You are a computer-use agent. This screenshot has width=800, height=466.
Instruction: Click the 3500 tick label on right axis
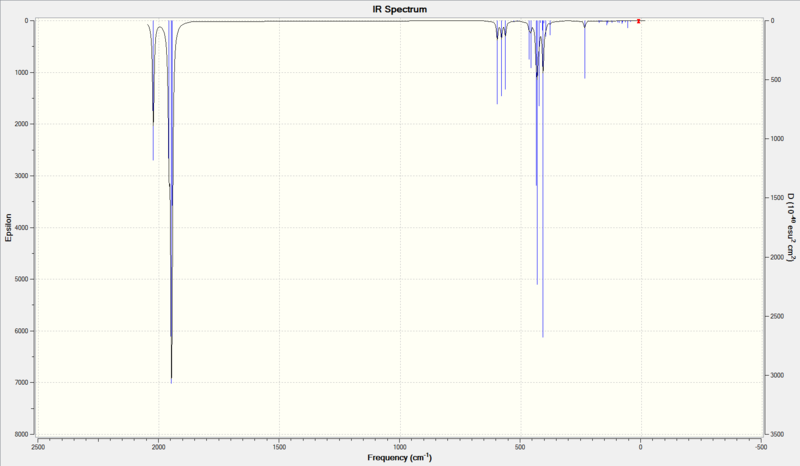(x=777, y=434)
